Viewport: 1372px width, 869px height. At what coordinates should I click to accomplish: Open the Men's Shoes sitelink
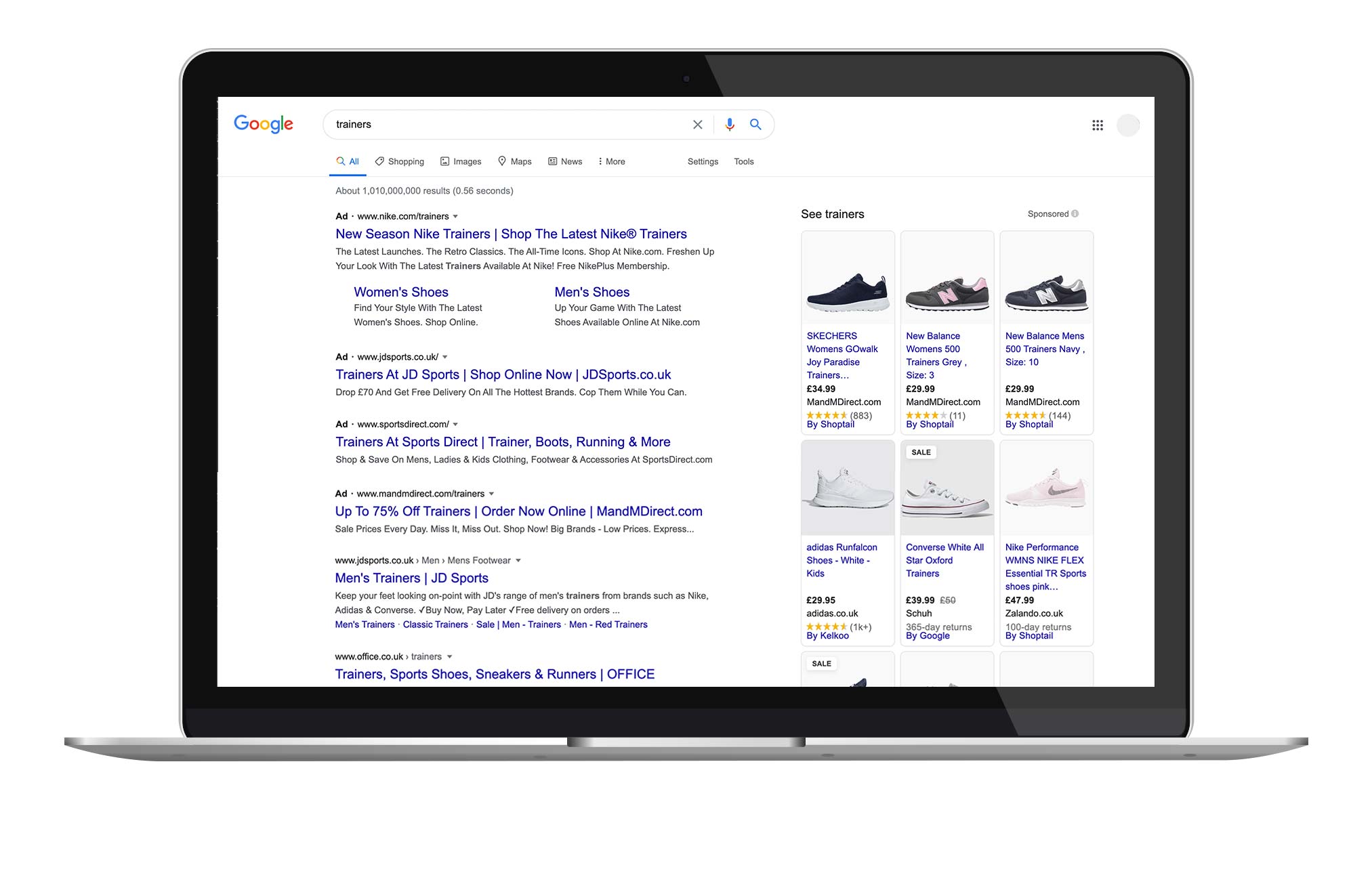(592, 292)
